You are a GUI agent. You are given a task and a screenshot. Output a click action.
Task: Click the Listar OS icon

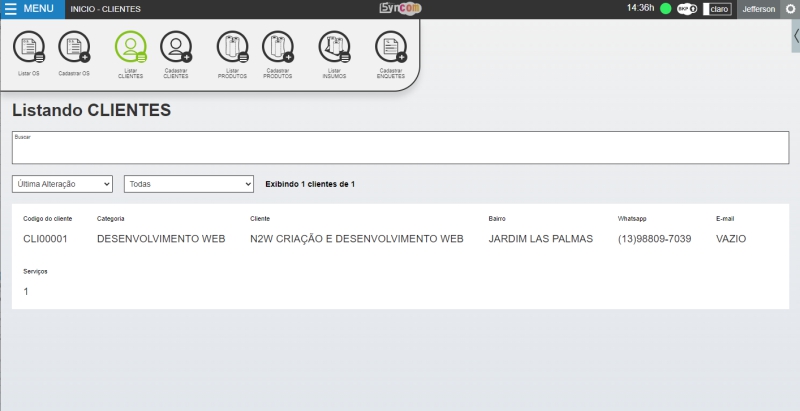29,47
